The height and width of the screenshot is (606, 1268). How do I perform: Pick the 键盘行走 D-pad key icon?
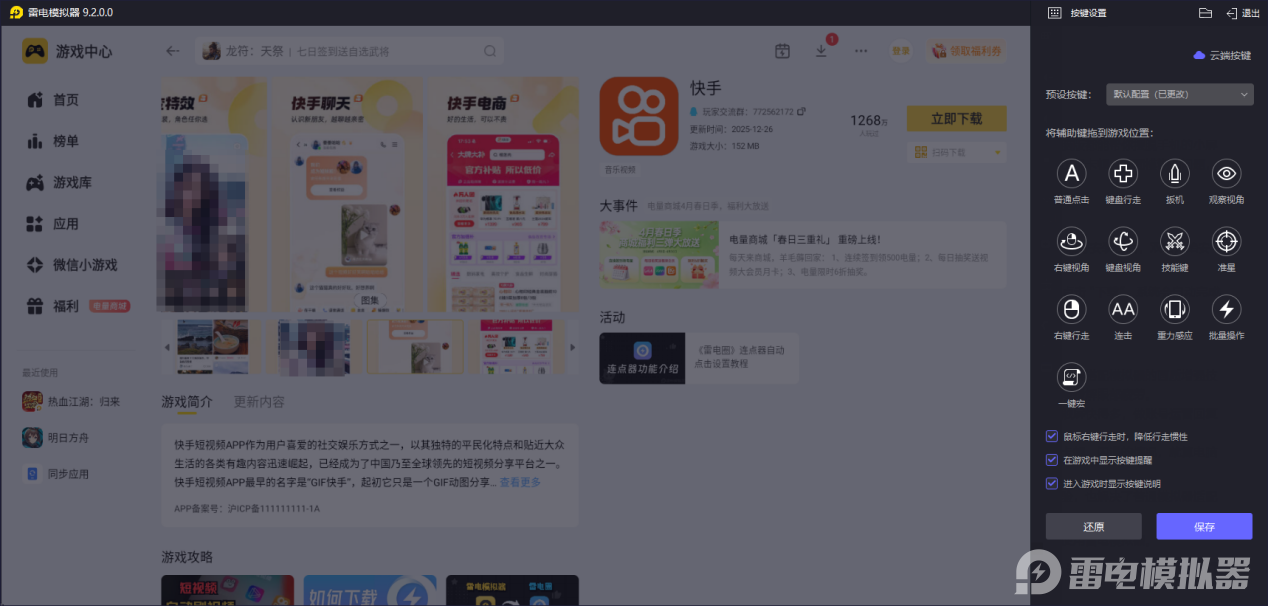(1123, 173)
